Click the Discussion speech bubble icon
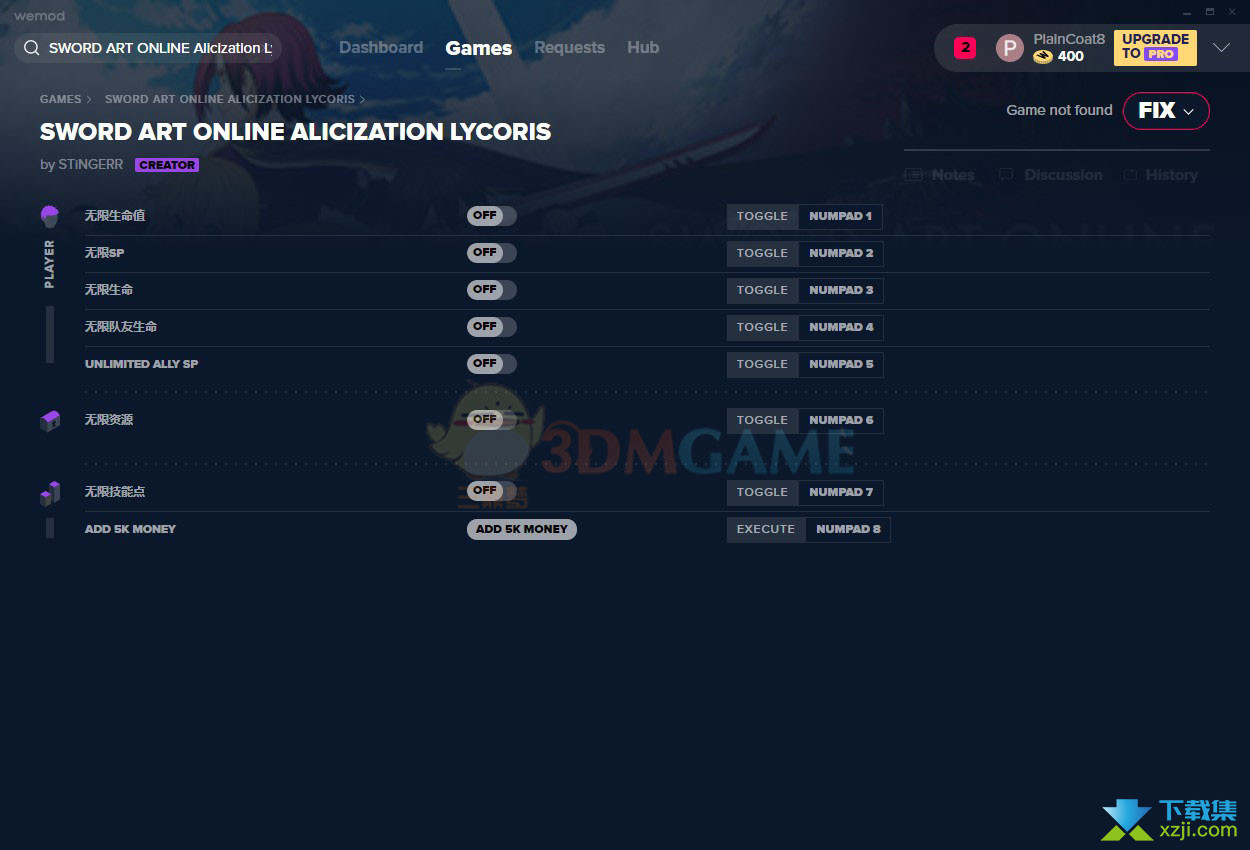This screenshot has width=1250, height=850. tap(1006, 175)
